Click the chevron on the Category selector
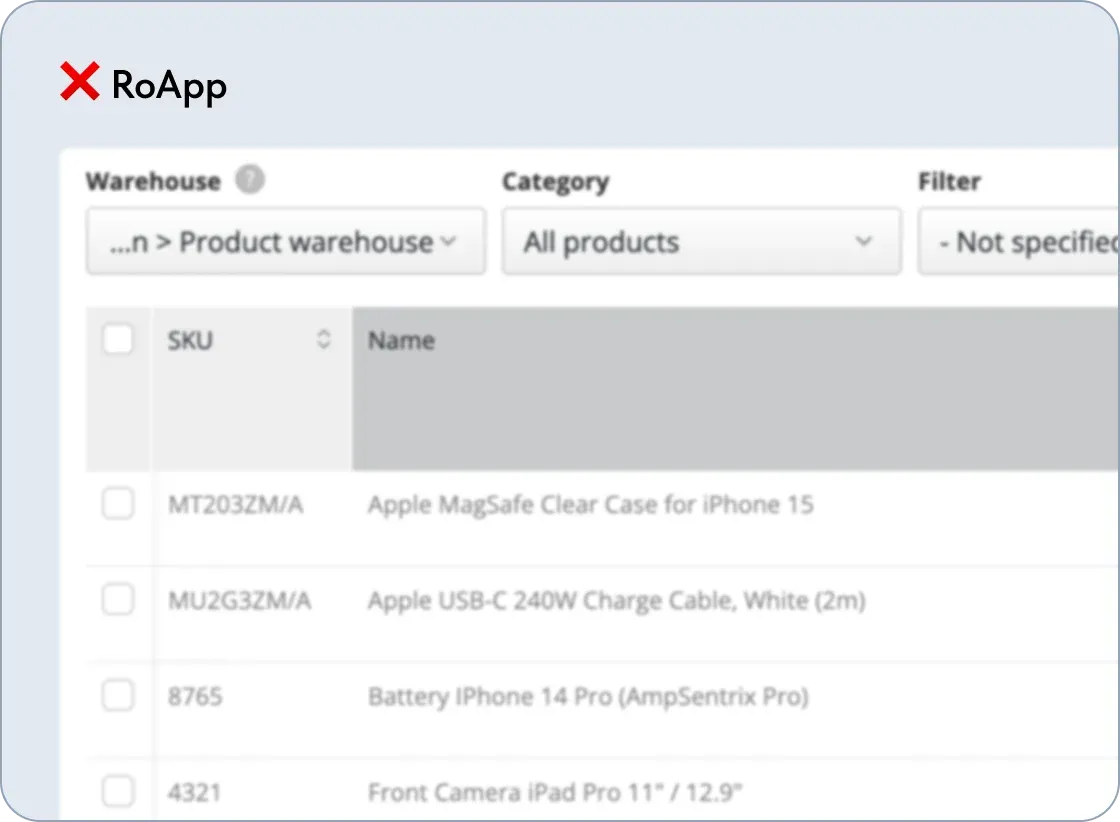Viewport: 1120px width, 822px height. pos(863,243)
